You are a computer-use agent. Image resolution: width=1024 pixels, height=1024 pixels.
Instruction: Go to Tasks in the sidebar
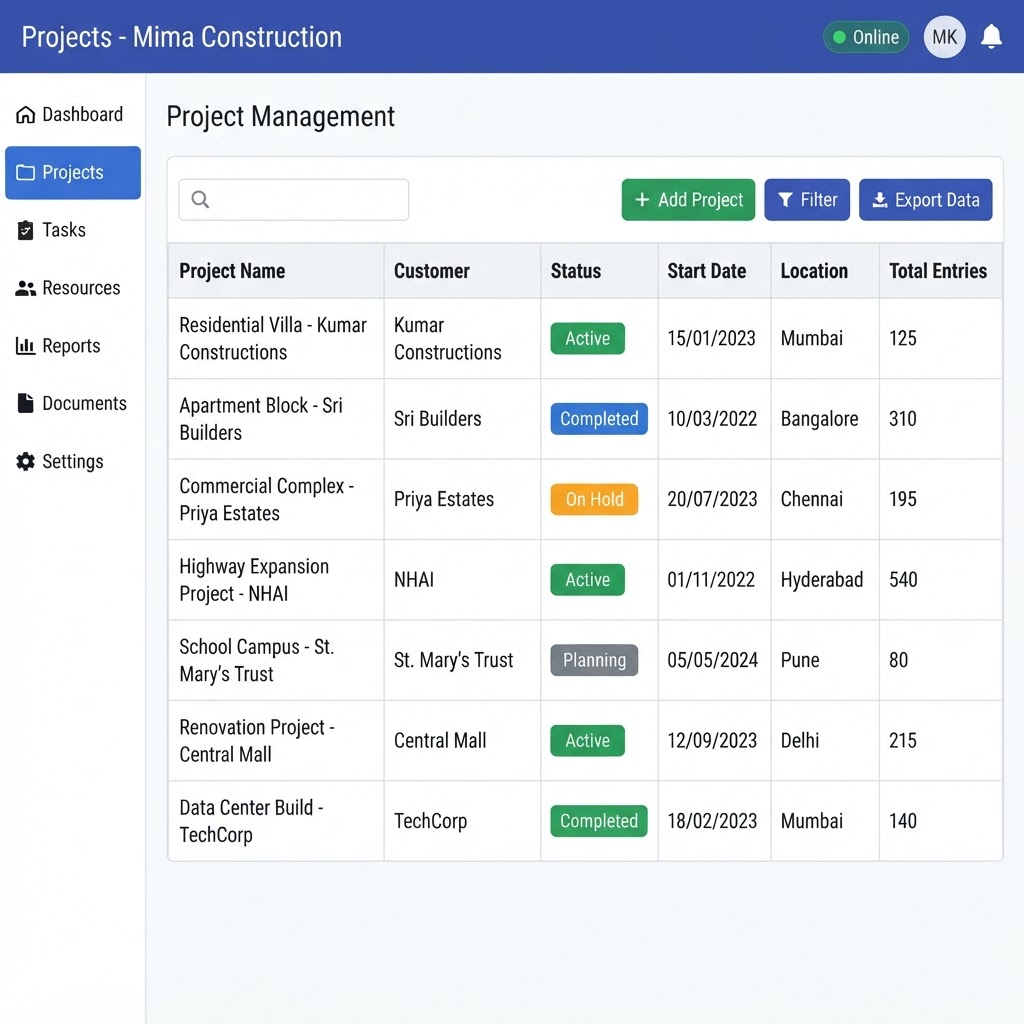(x=72, y=230)
